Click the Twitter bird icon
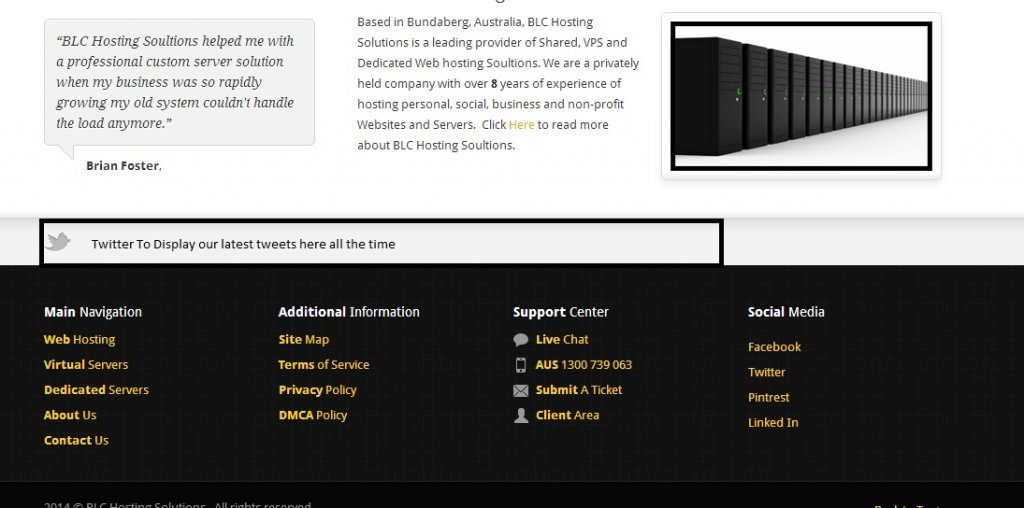This screenshot has width=1024, height=508. pyautogui.click(x=58, y=242)
